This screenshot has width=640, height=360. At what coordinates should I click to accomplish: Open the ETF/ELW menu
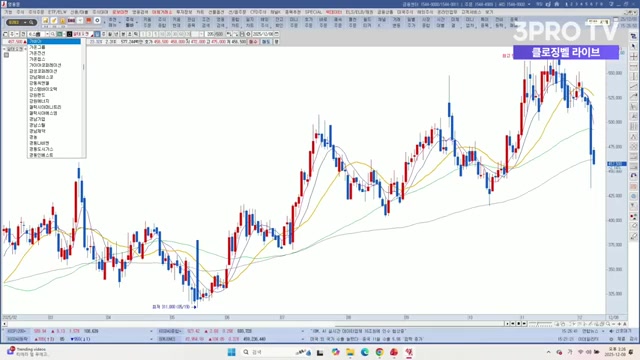tap(57, 12)
